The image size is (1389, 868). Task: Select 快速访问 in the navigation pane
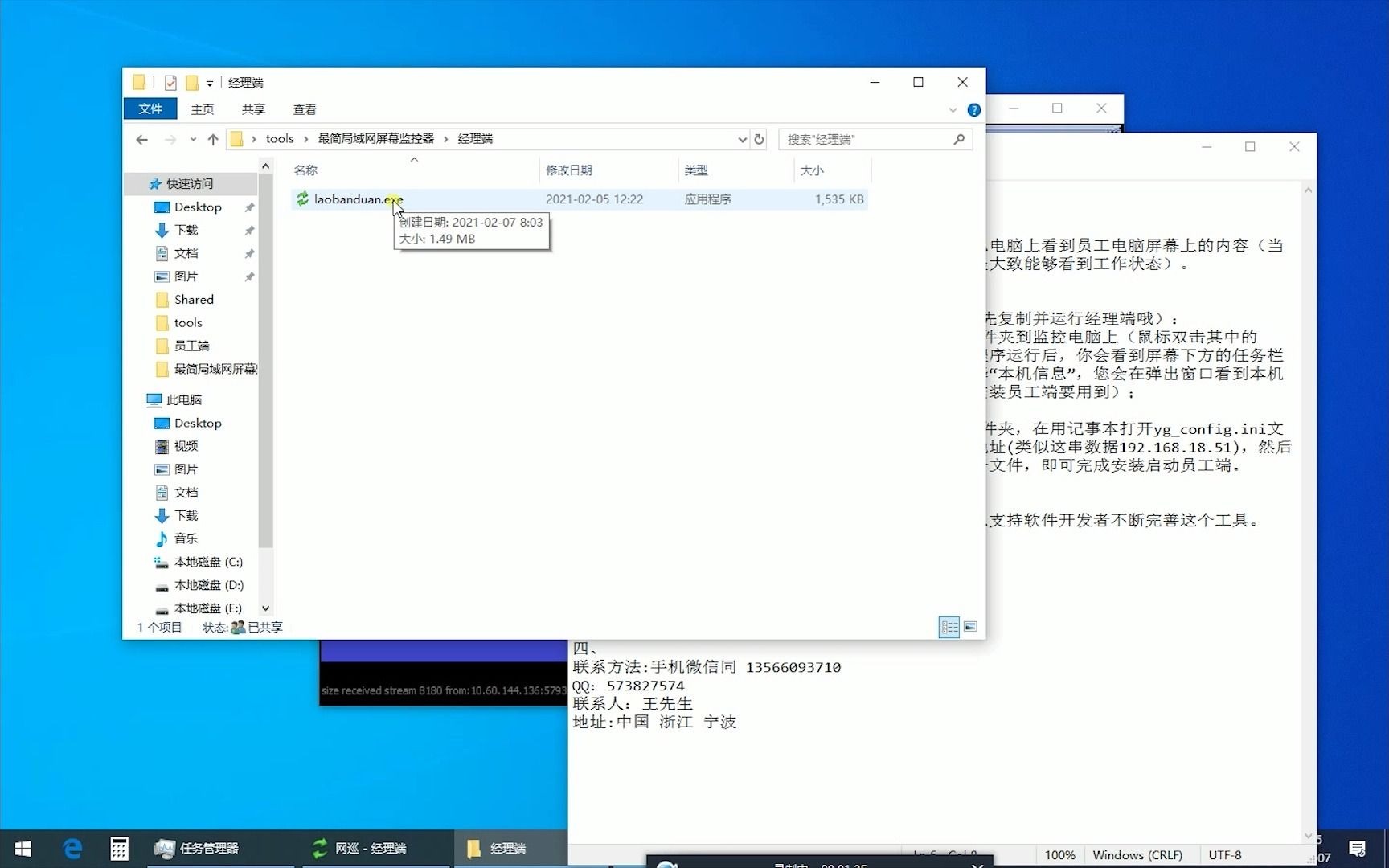pyautogui.click(x=190, y=184)
